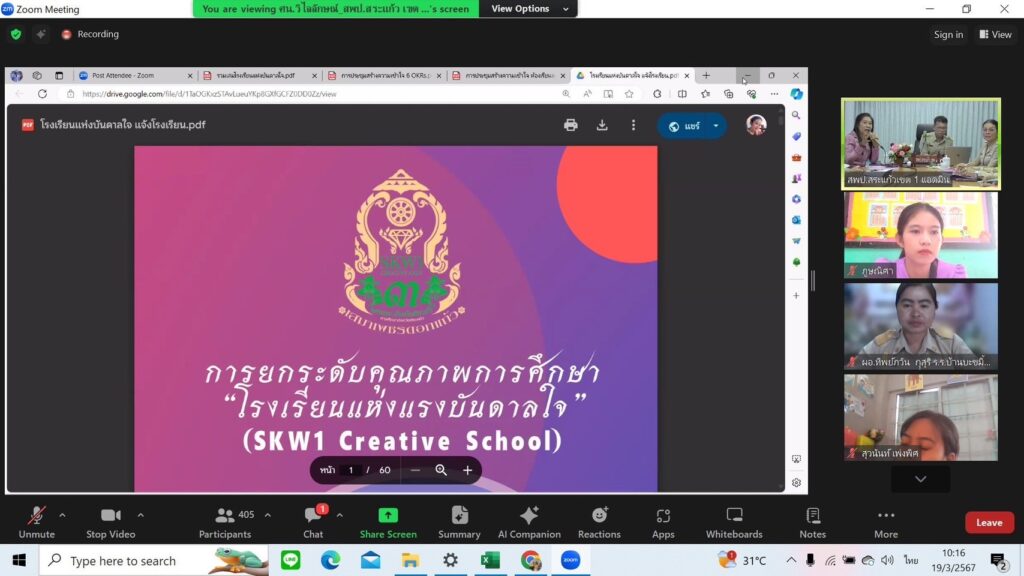Screen dimensions: 1024x576
Task: Open the meeting Summary
Action: [x=459, y=522]
